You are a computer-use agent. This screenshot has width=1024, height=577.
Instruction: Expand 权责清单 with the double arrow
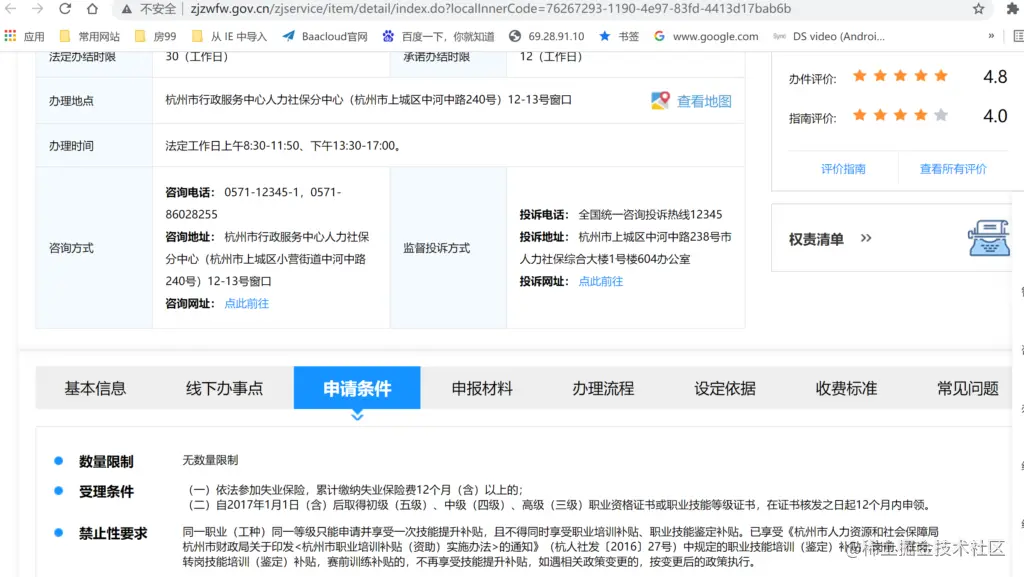tap(866, 238)
